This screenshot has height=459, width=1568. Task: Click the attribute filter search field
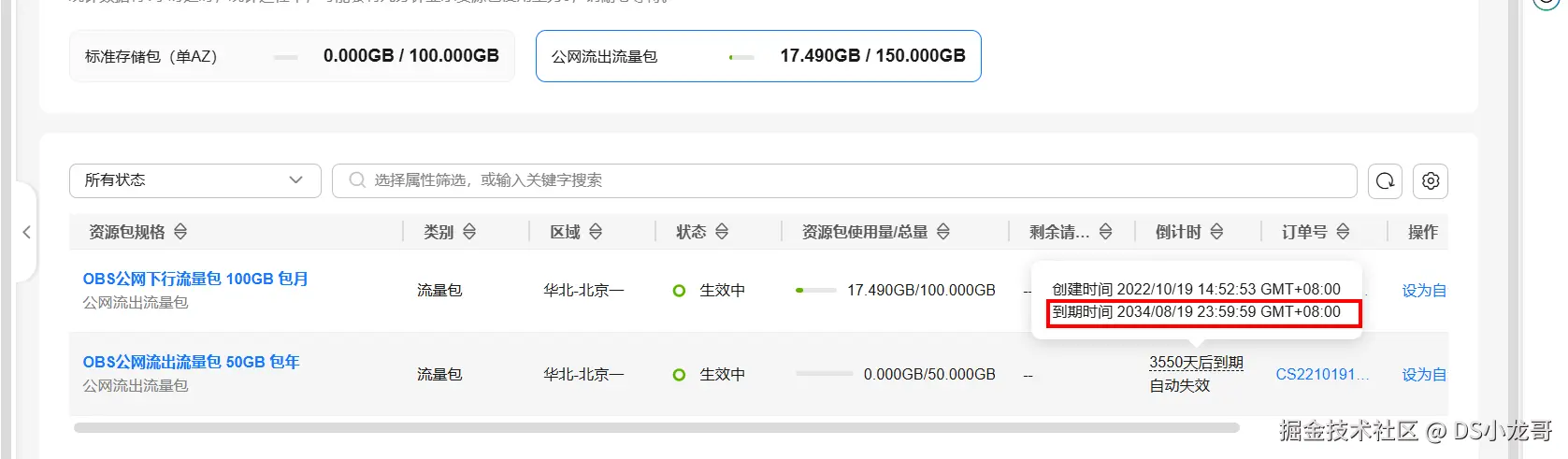pos(842,180)
